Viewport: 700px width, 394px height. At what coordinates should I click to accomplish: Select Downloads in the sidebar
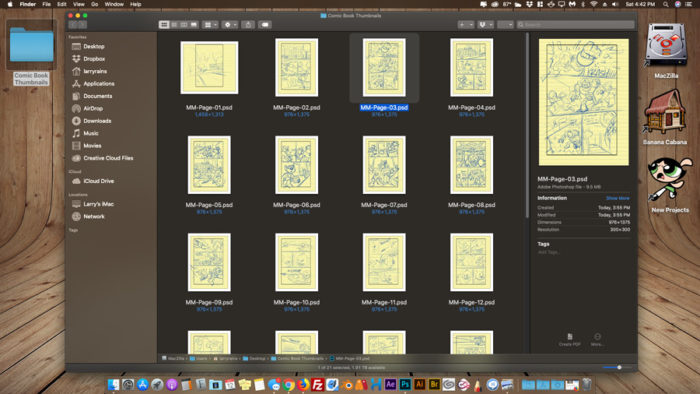pos(97,121)
